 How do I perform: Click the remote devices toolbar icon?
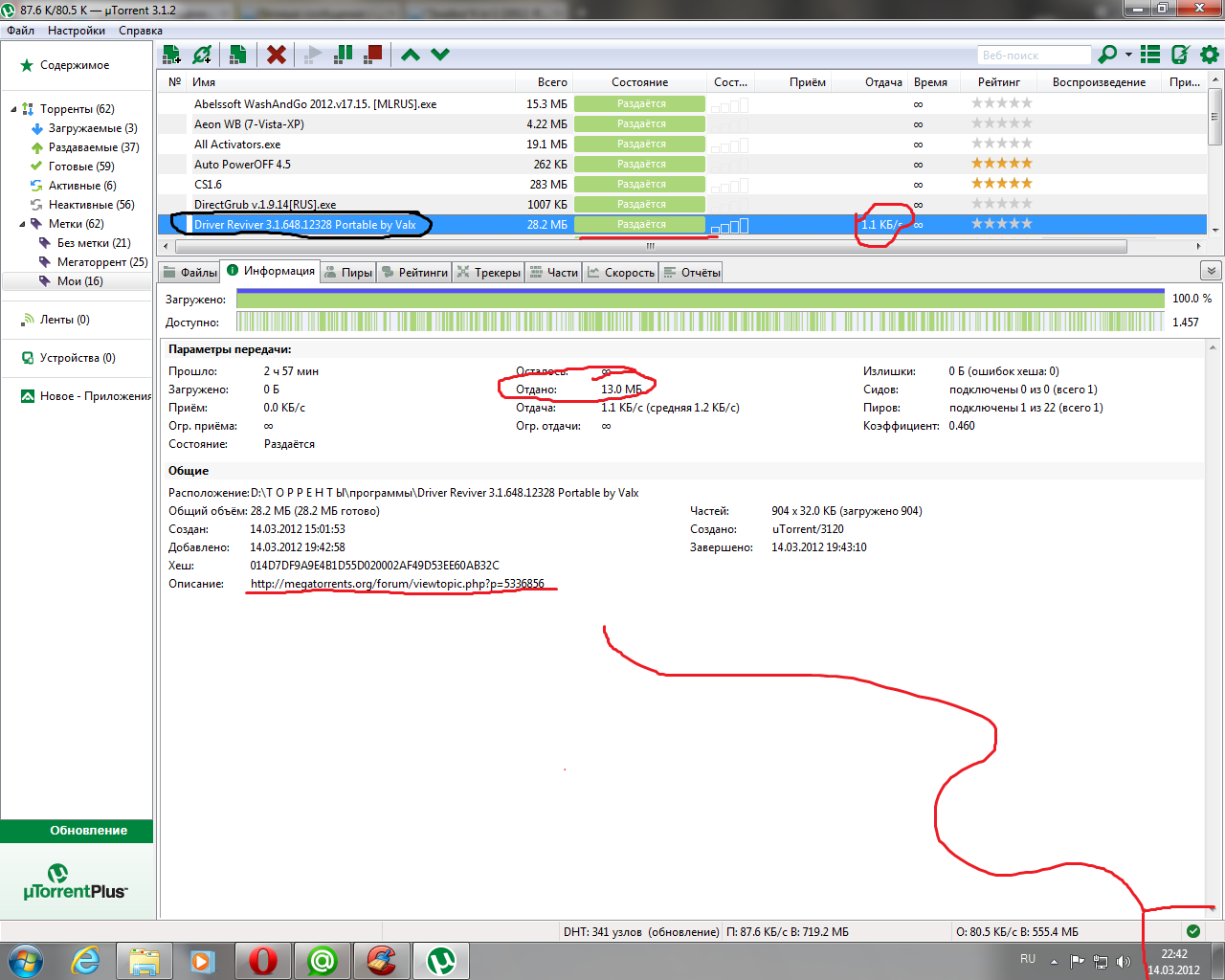tap(1181, 55)
